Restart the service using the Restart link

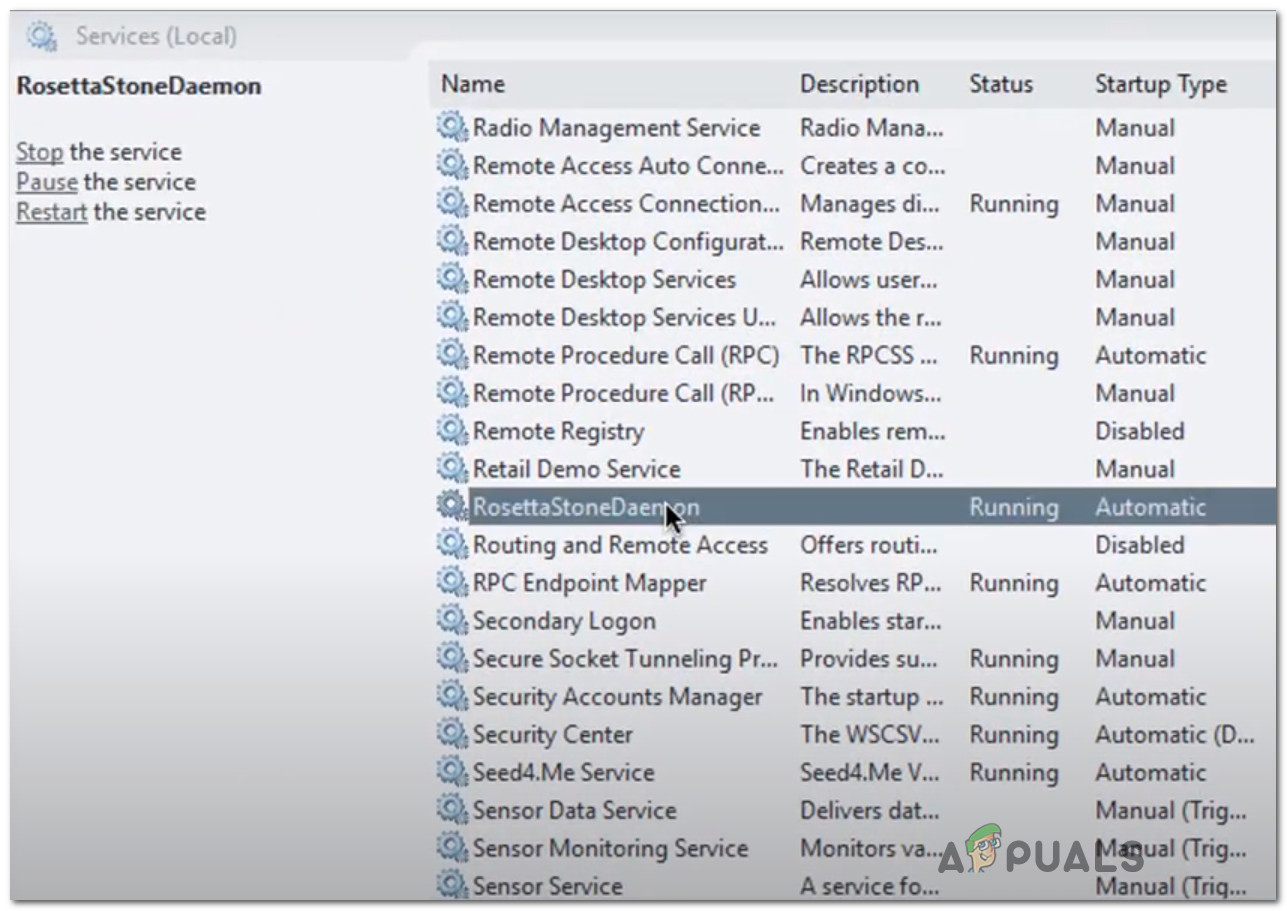point(52,213)
